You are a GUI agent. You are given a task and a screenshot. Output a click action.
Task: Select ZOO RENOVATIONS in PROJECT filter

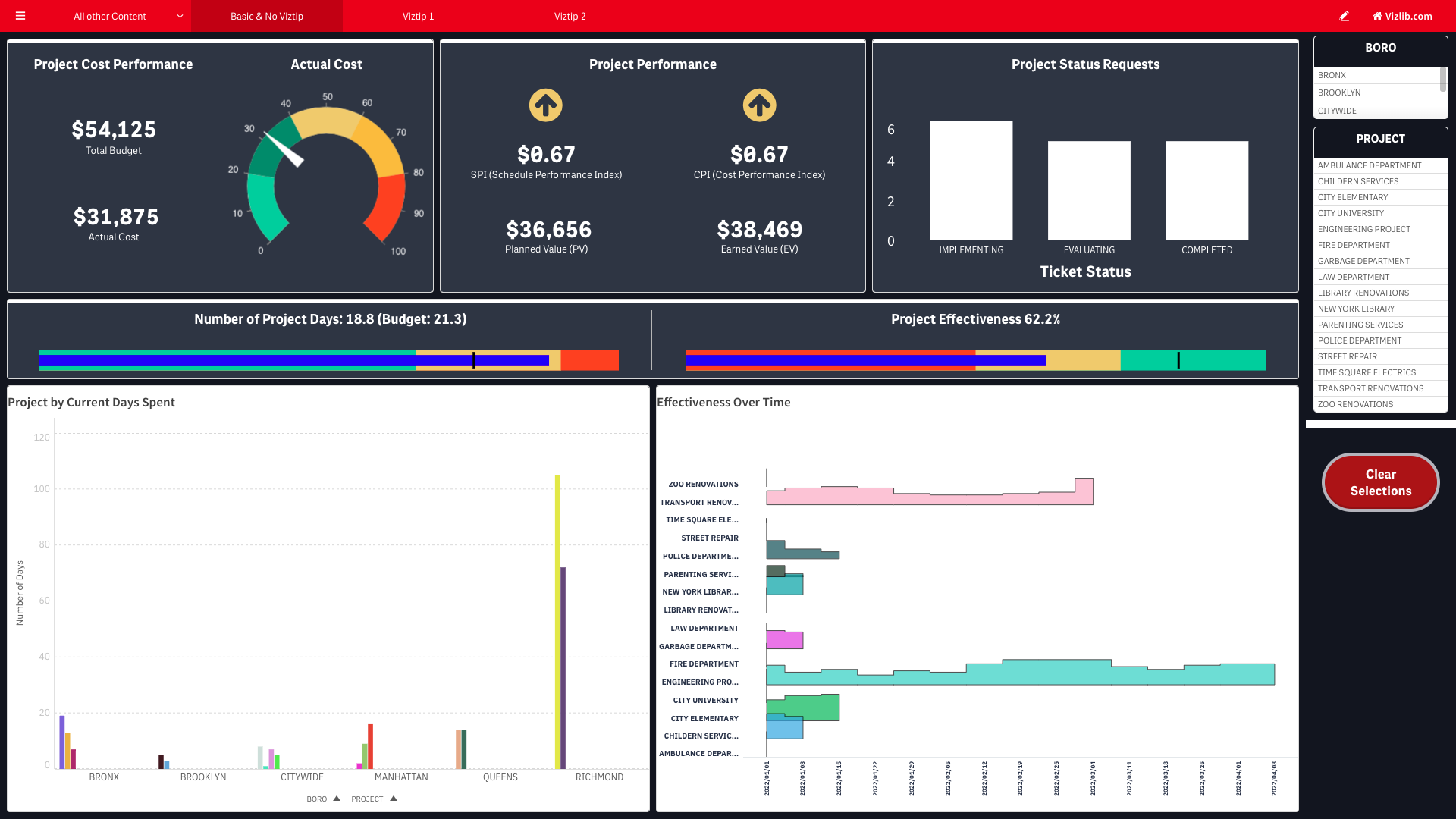coord(1380,404)
